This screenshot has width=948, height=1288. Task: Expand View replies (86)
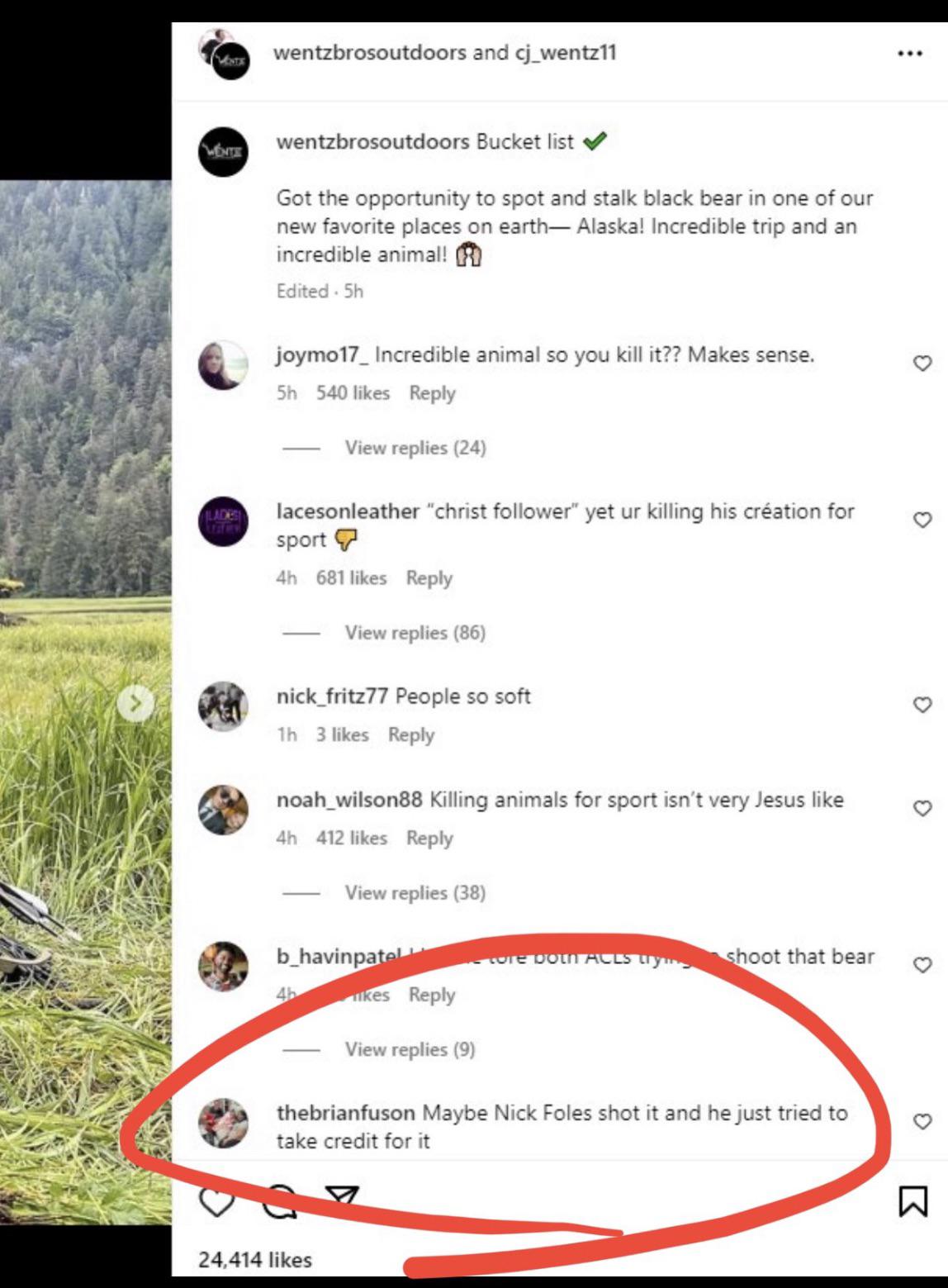click(415, 633)
